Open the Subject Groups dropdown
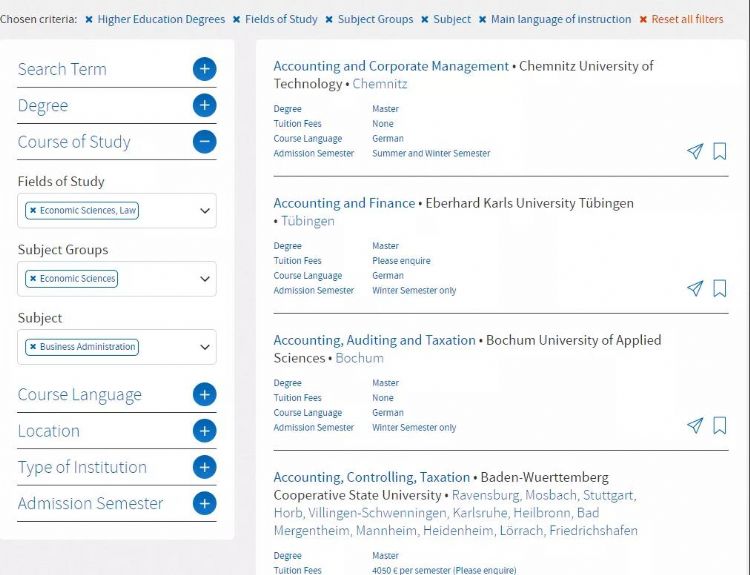 205,279
